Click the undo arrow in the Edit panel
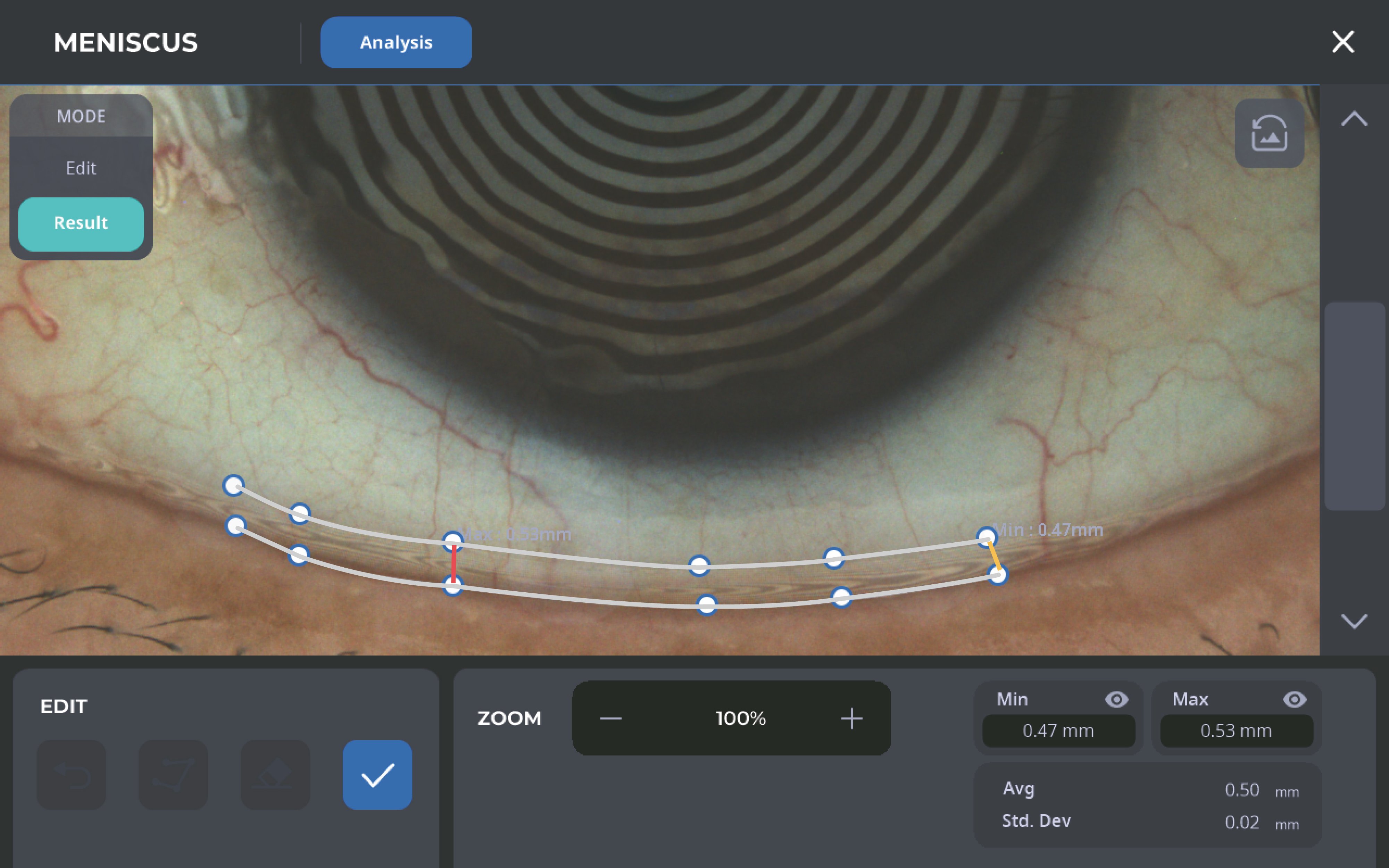 (x=71, y=775)
